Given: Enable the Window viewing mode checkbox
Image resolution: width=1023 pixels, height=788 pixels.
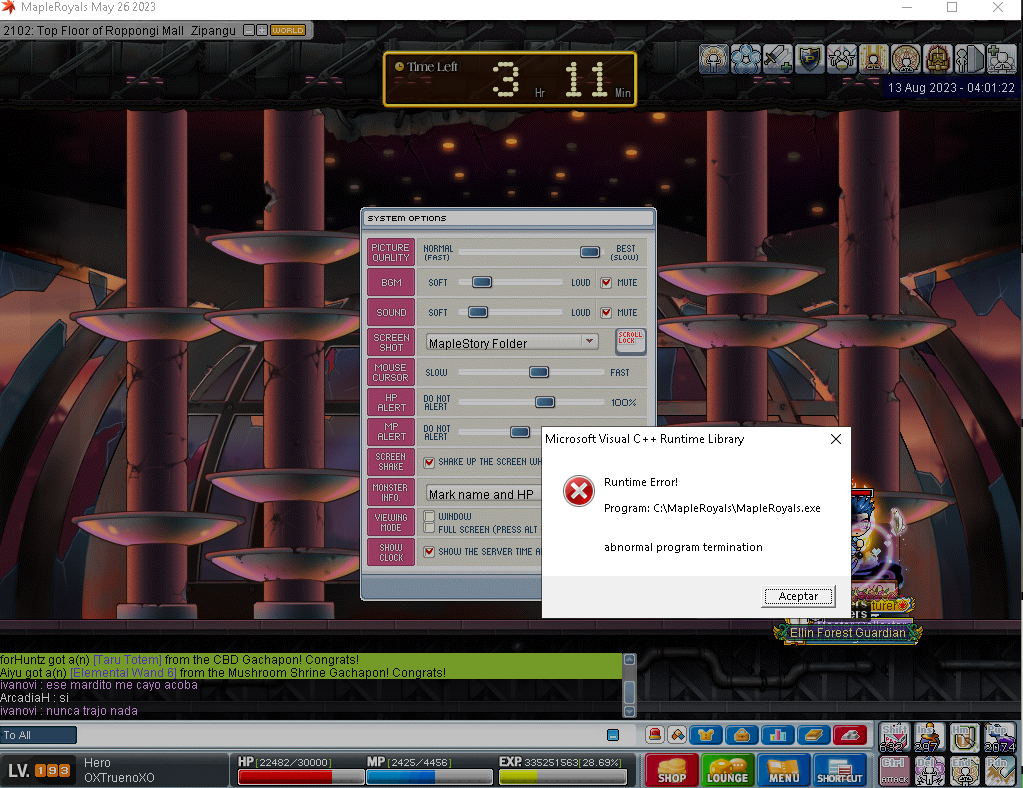Looking at the screenshot, I should pyautogui.click(x=430, y=517).
